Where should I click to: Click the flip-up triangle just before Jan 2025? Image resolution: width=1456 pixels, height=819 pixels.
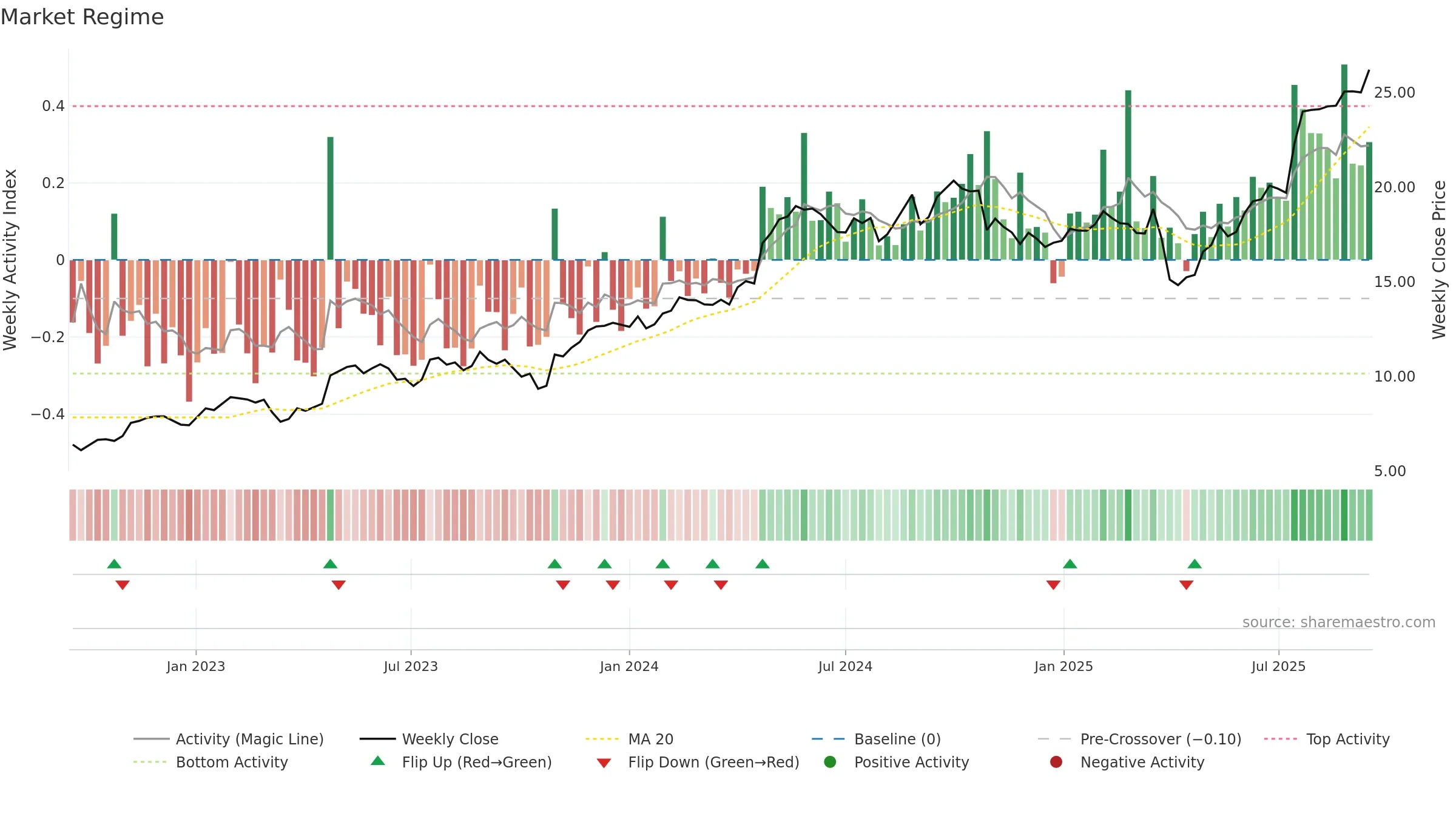1070,564
